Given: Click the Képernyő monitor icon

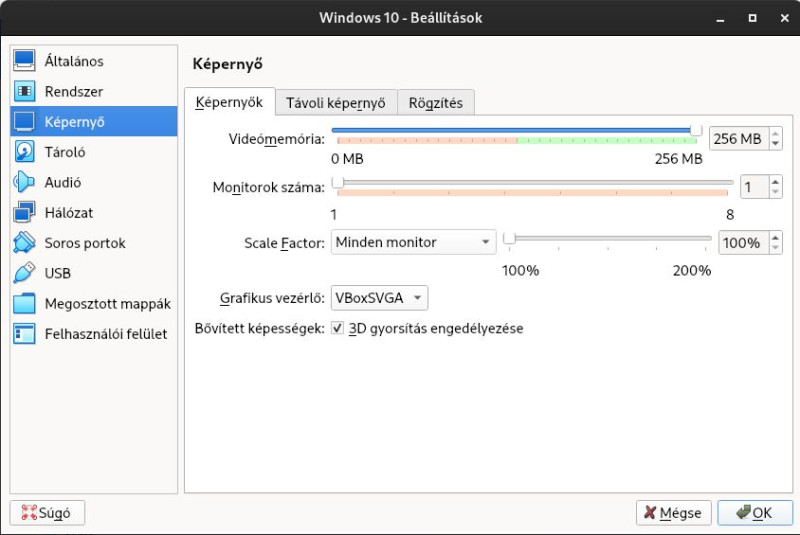Looking at the screenshot, I should tap(24, 121).
